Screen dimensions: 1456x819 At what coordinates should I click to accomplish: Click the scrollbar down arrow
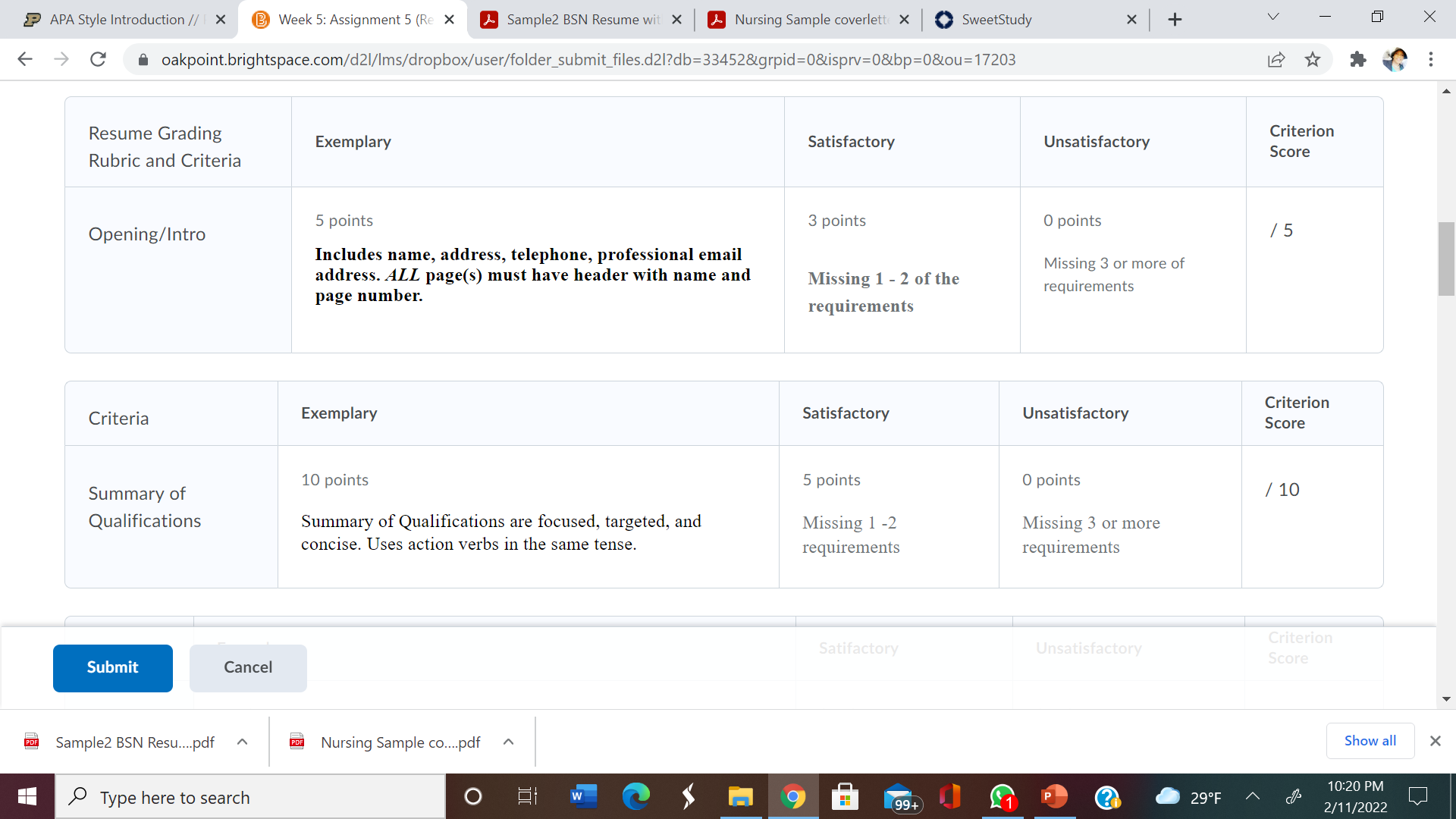tap(1446, 699)
